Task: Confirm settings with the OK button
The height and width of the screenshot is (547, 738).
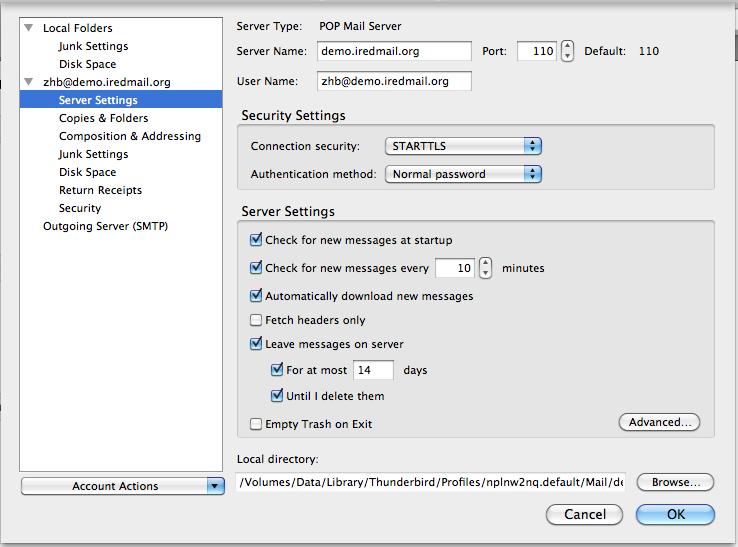Action: click(675, 514)
